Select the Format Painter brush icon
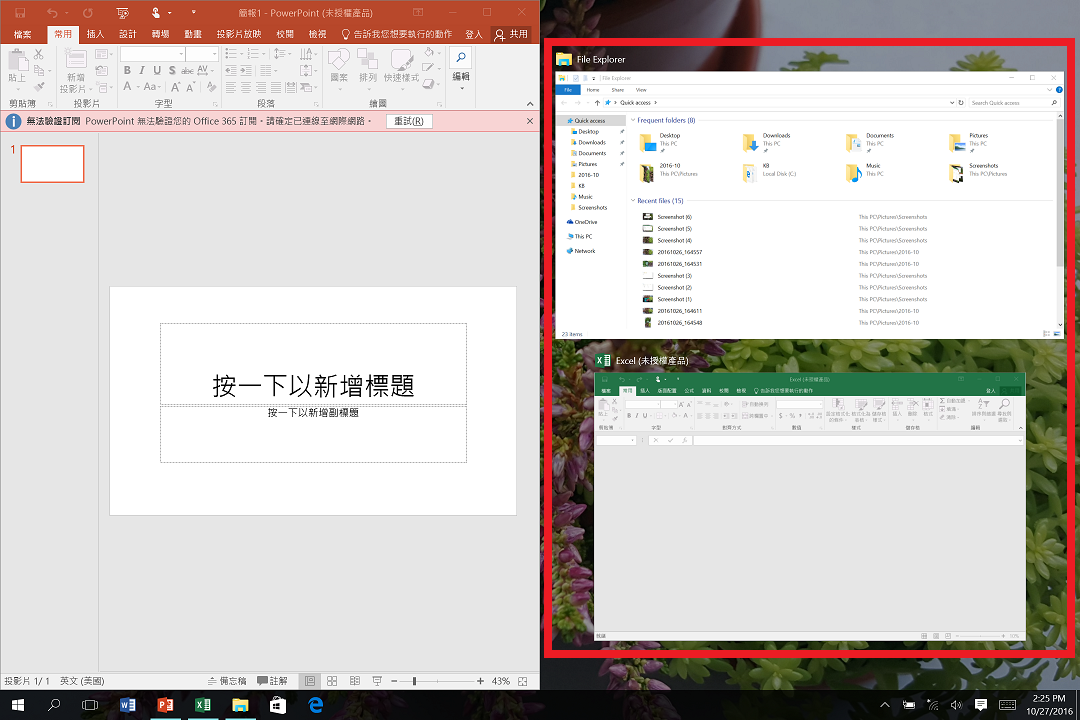 (x=39, y=87)
